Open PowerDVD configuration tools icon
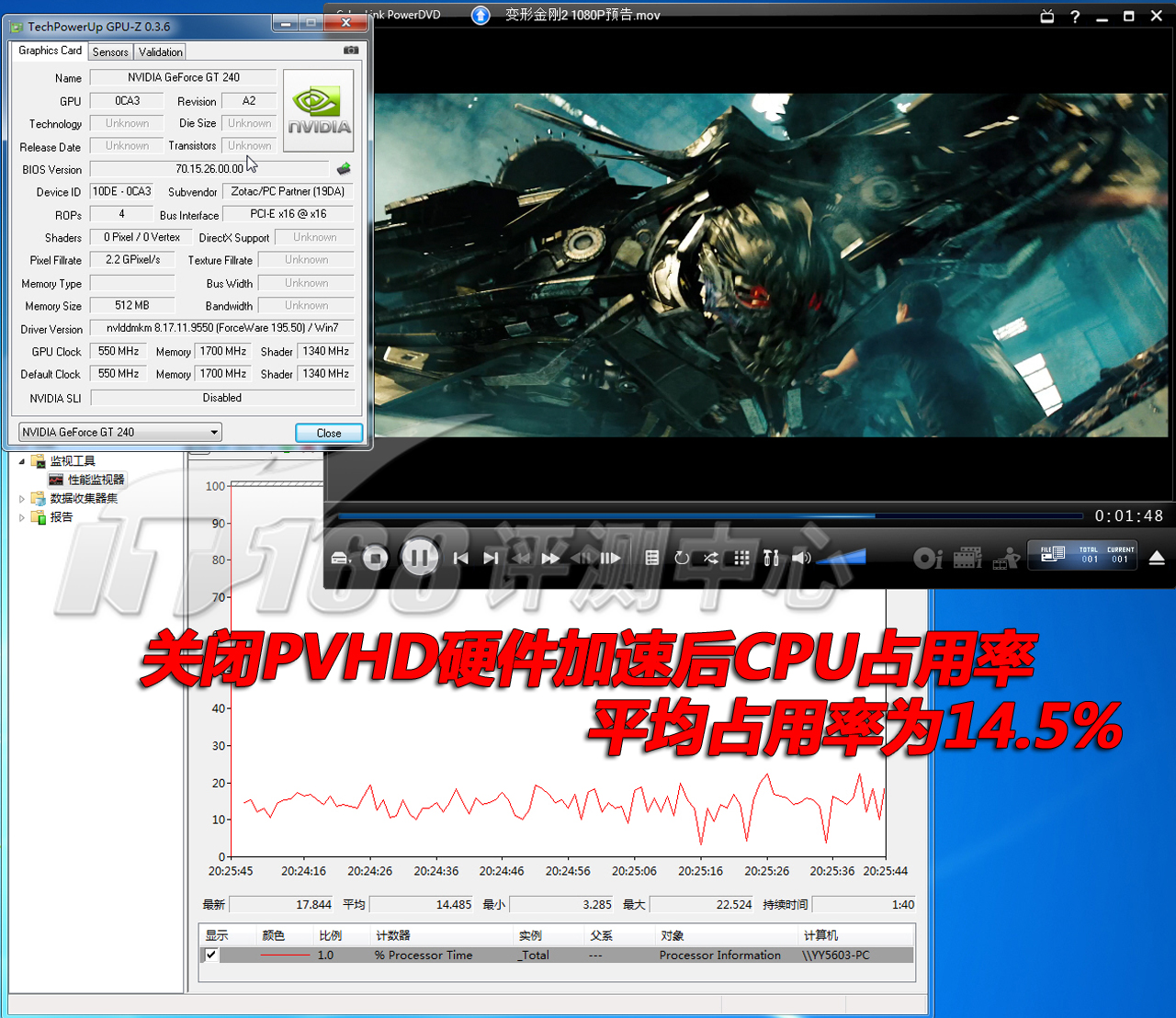This screenshot has height=1018, width=1176. [x=771, y=558]
